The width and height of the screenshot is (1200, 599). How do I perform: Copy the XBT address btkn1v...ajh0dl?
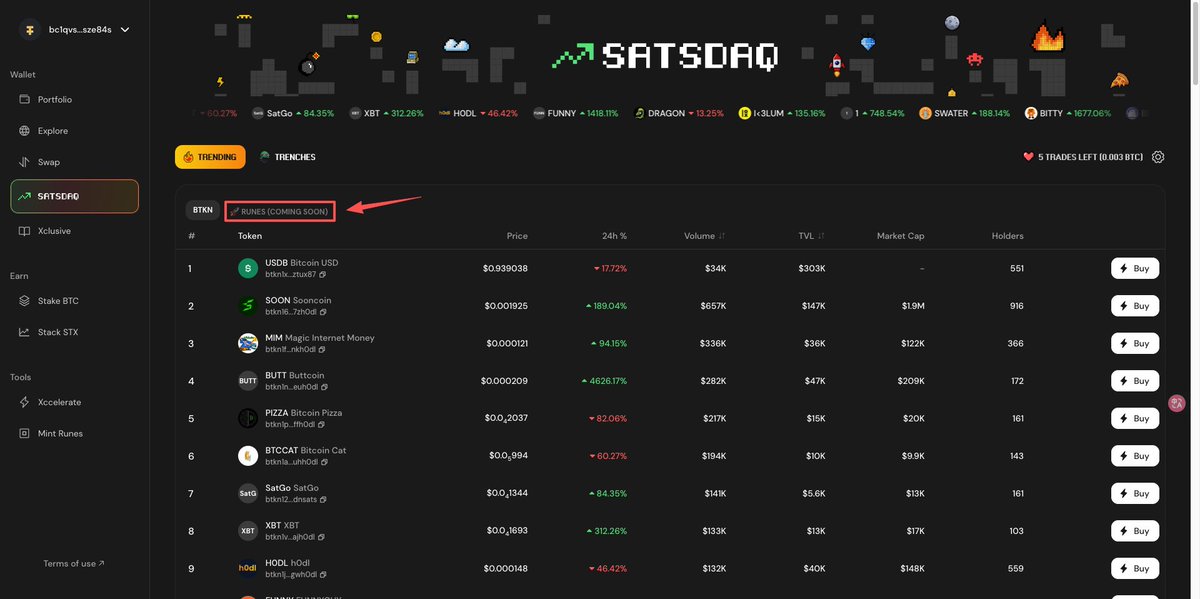(322, 537)
